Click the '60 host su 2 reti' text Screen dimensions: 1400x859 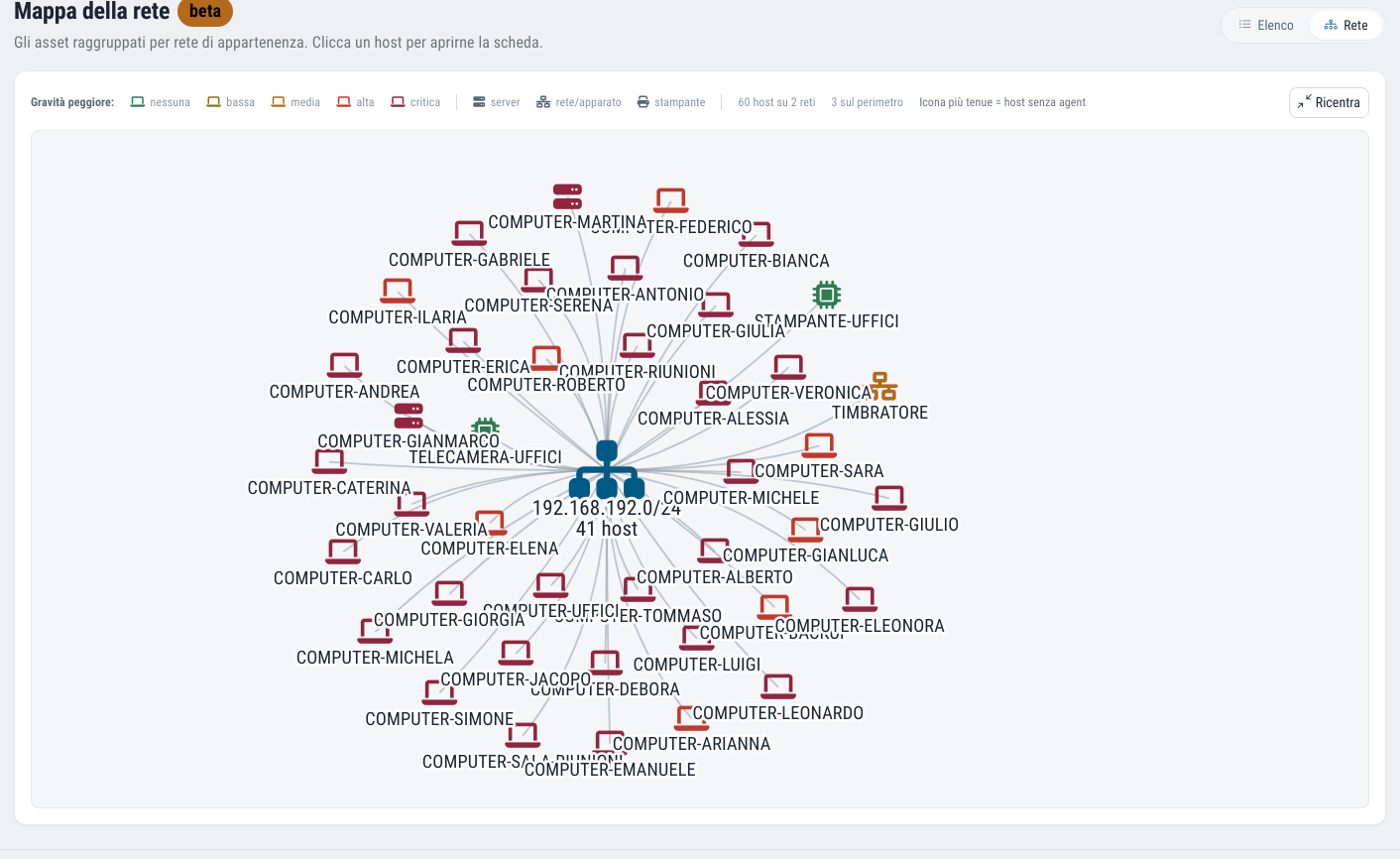coord(776,102)
